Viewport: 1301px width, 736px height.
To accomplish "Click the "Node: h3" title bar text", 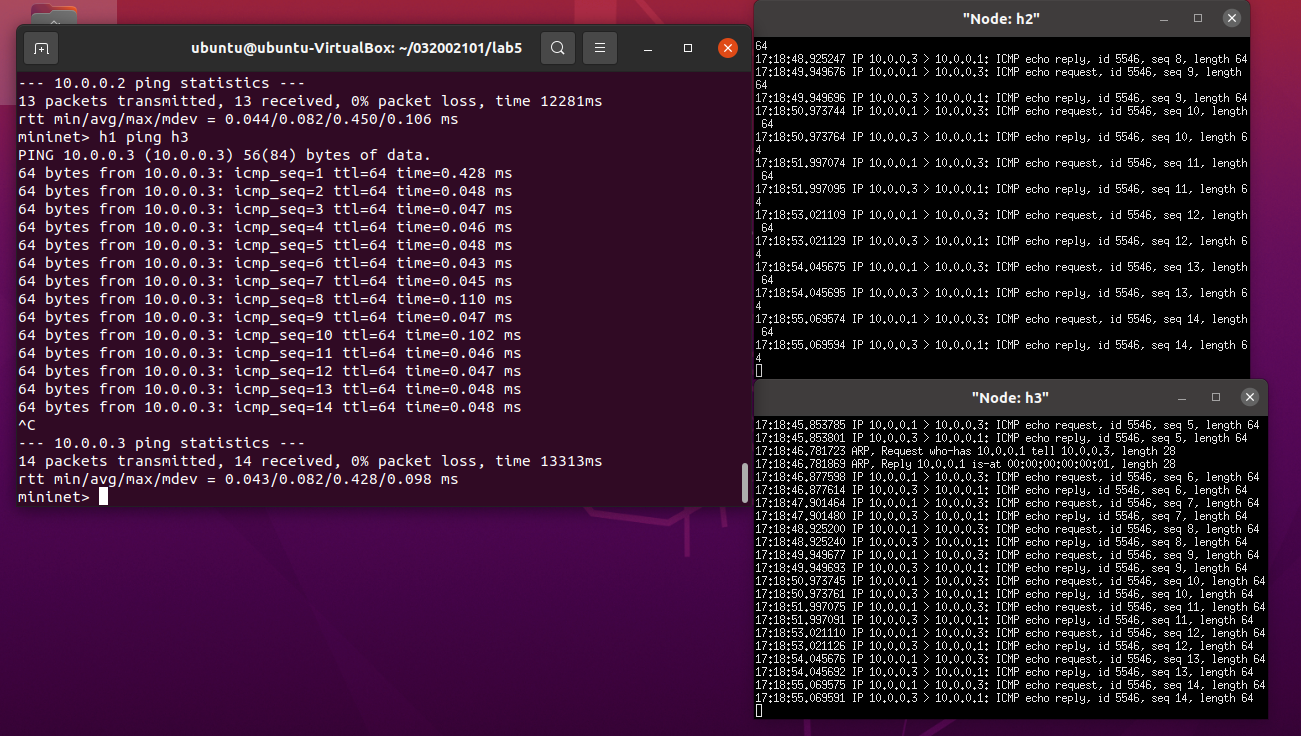I will (1010, 397).
